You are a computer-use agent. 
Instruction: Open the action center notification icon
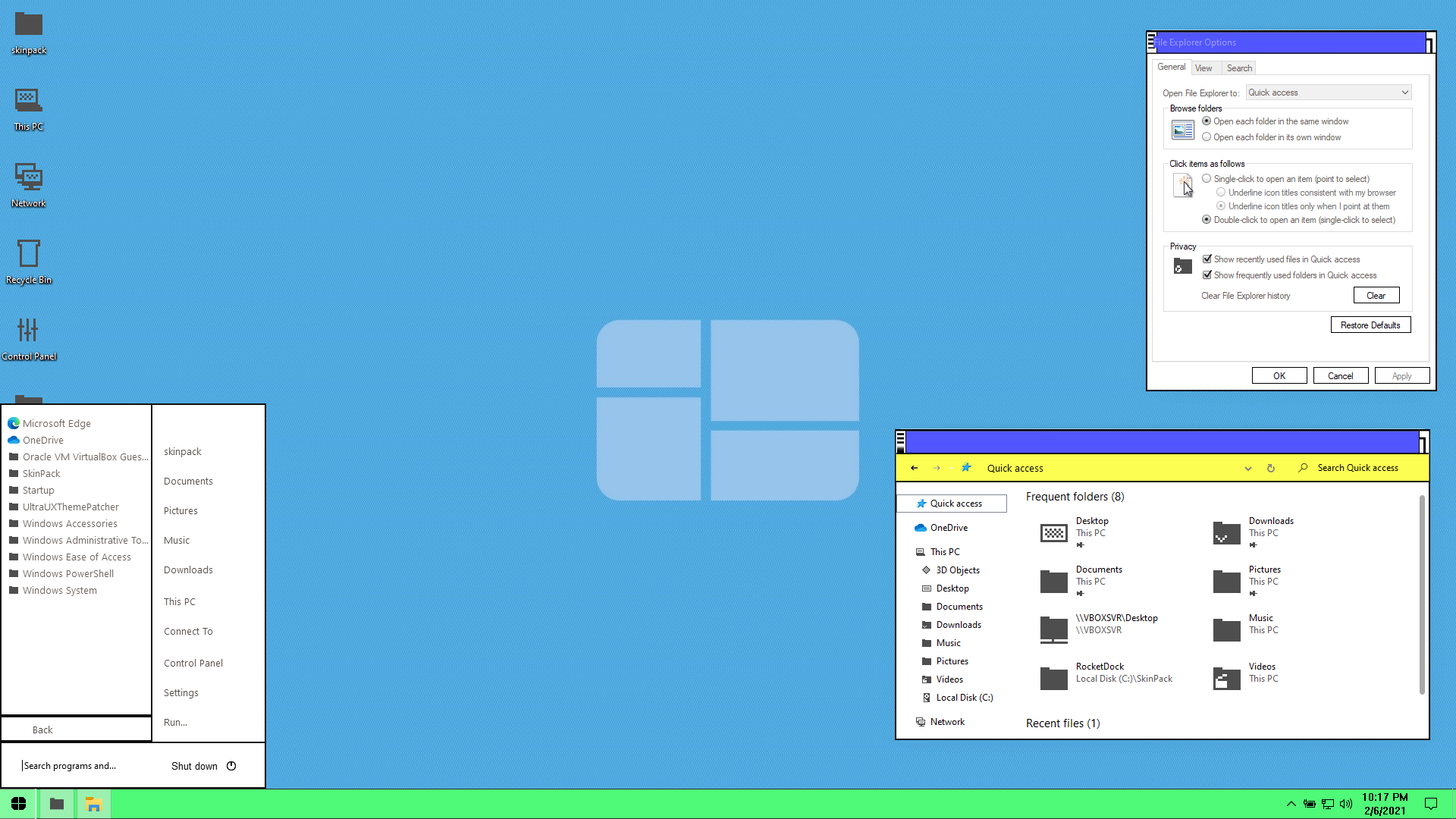tap(1431, 804)
